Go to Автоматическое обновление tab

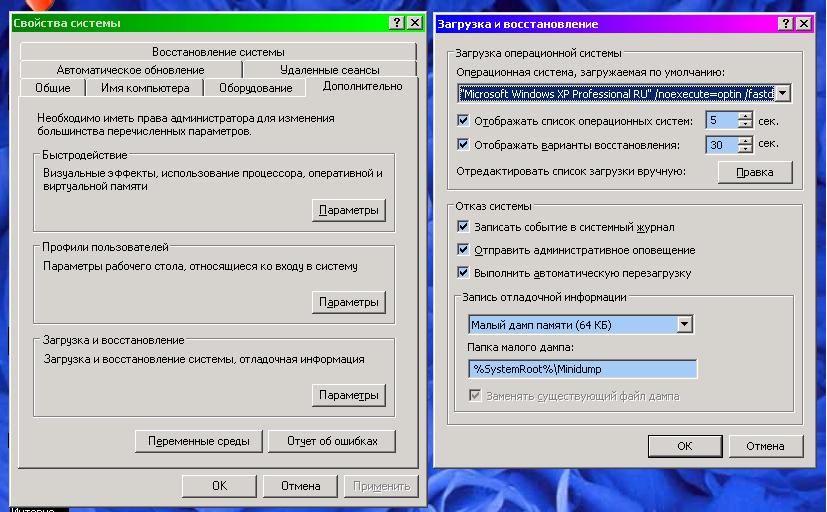tap(130, 70)
